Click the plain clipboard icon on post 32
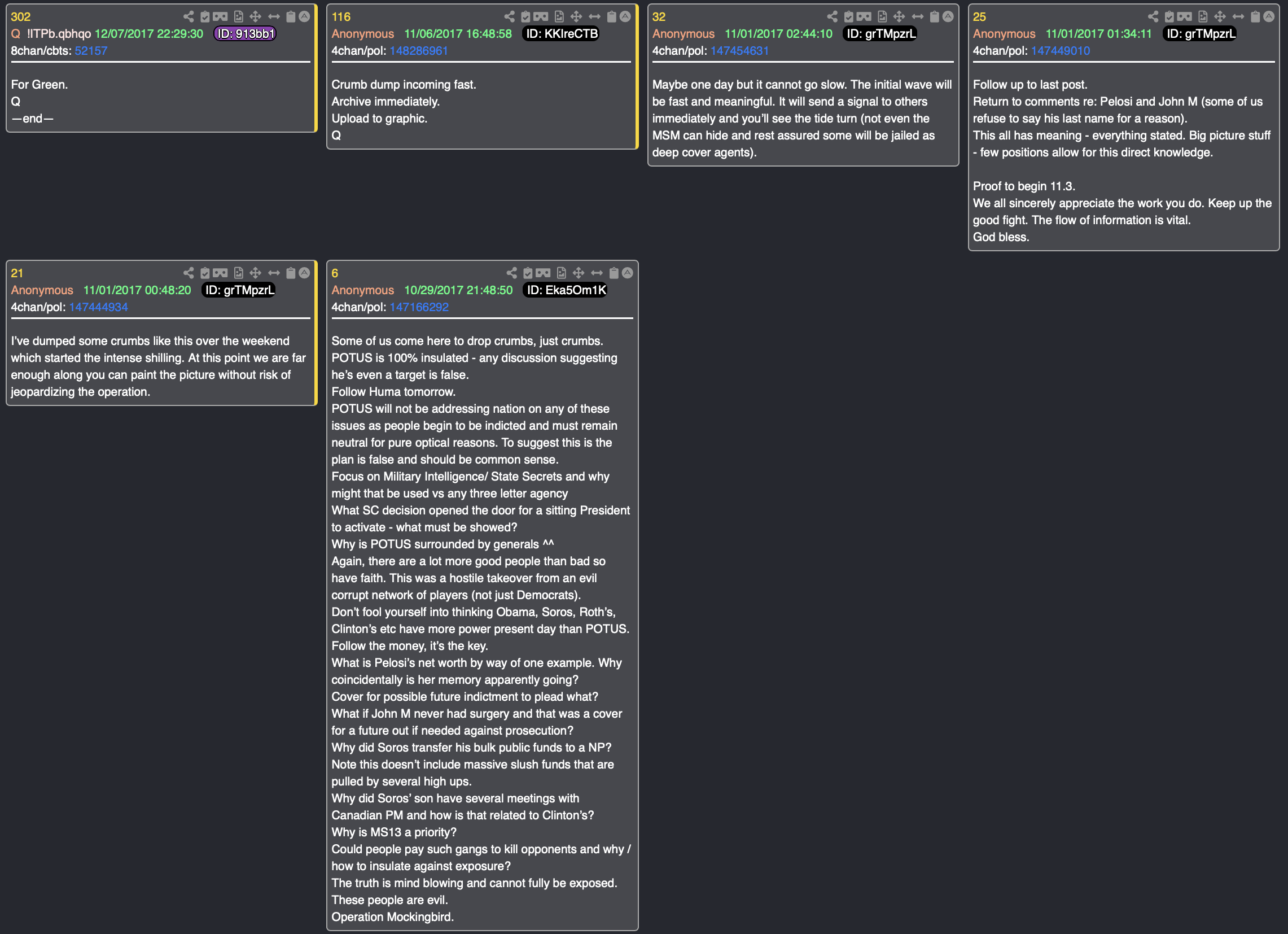The height and width of the screenshot is (934, 1288). [x=935, y=16]
